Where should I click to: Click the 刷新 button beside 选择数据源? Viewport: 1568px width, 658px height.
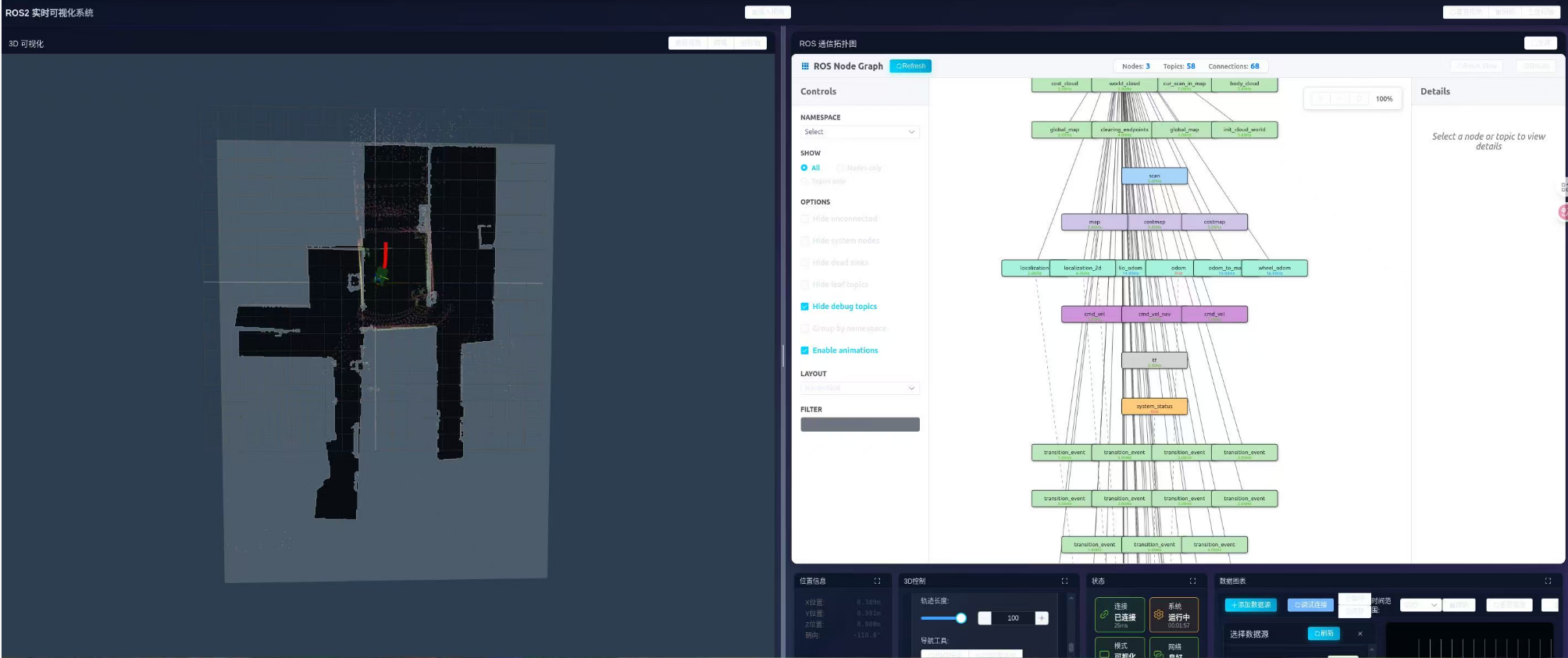pos(1324,634)
